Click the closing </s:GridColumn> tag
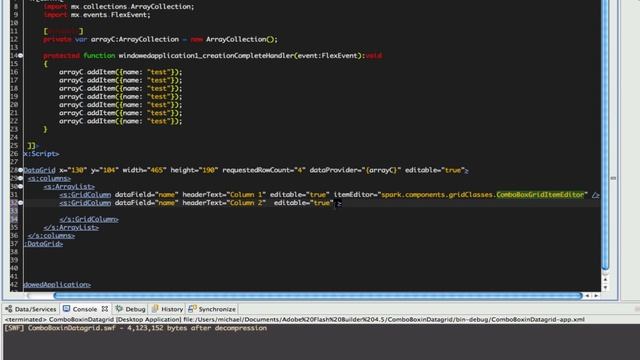The height and width of the screenshot is (360, 640). [x=89, y=219]
